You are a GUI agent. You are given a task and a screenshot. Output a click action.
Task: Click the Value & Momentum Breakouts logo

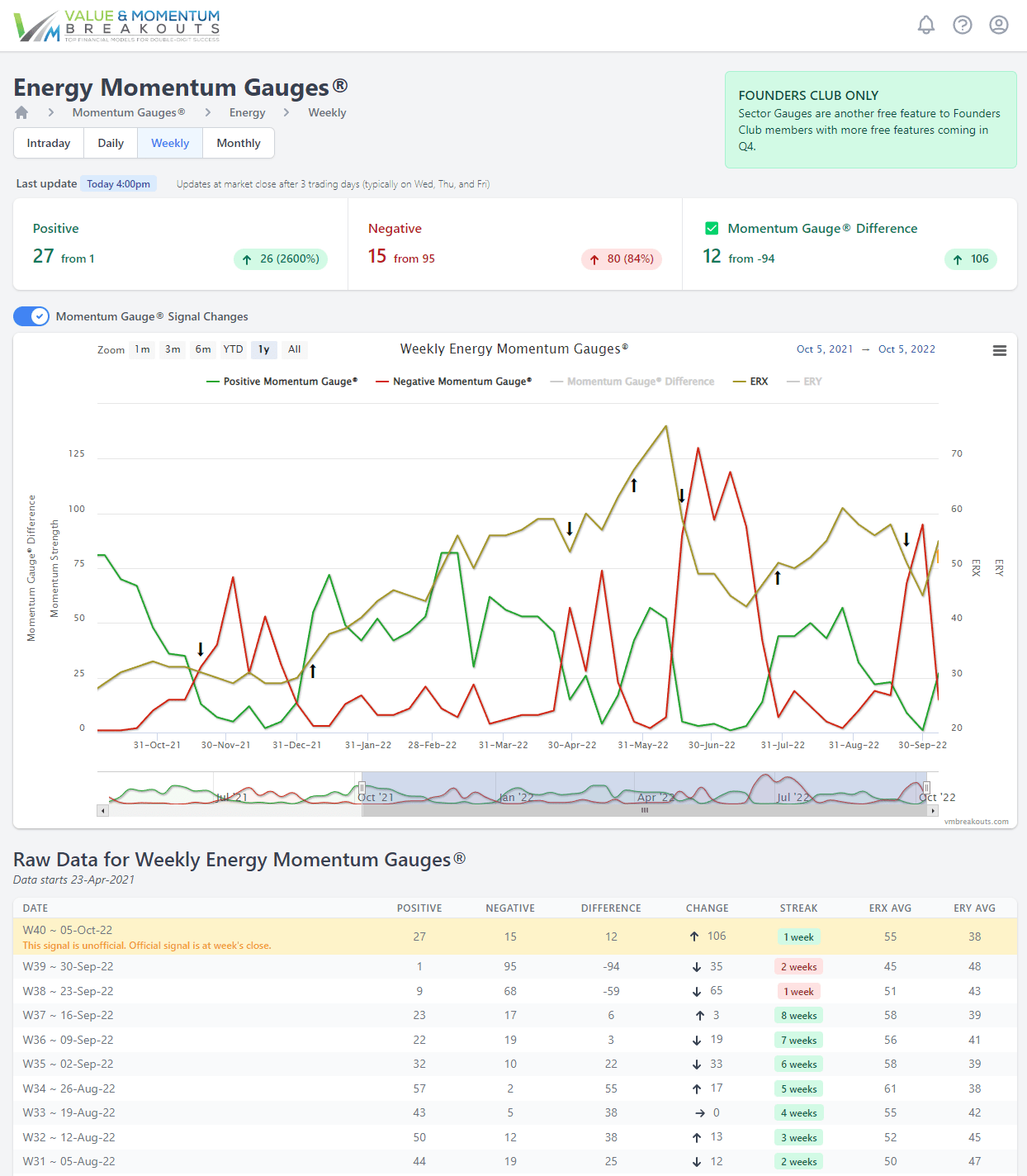(117, 26)
